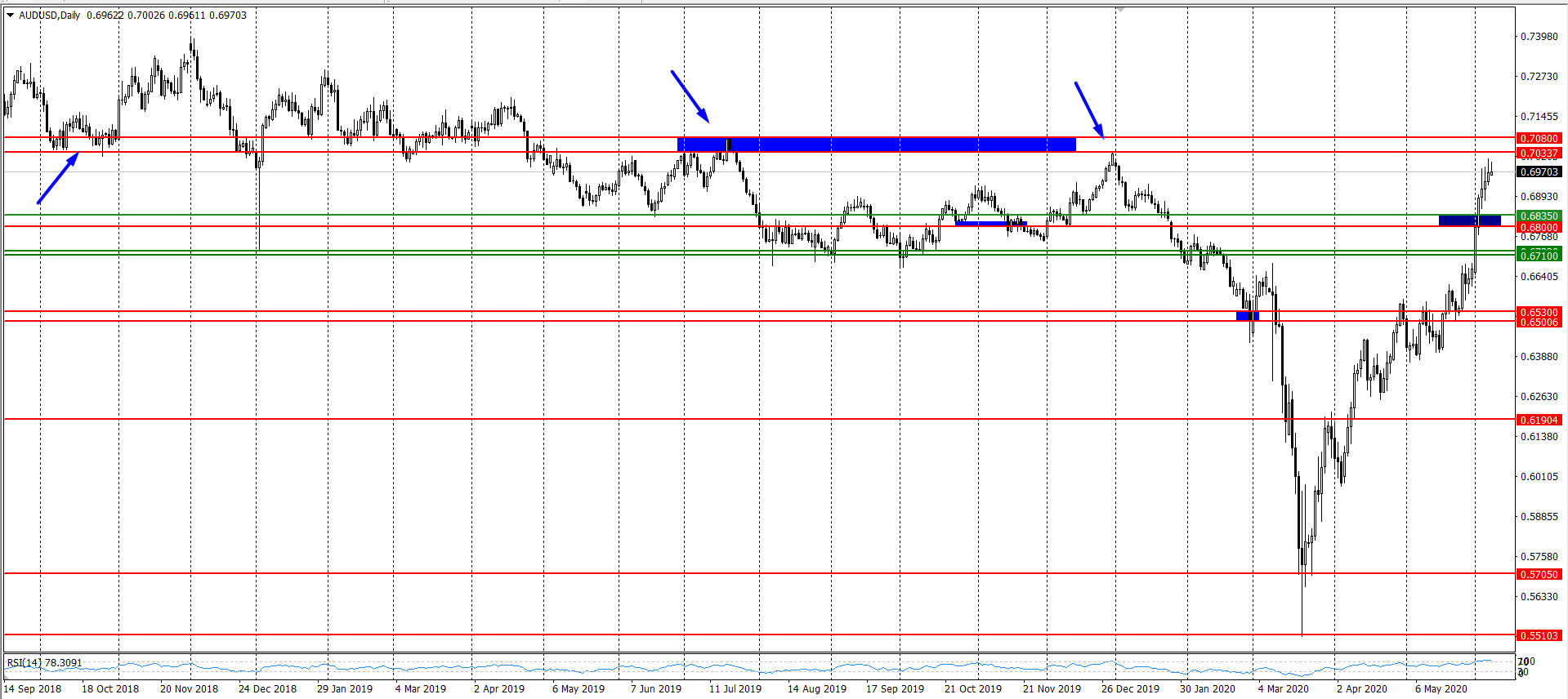
Task: Open the AUDUSD,Daily chart dropdown triangle
Action: point(11,16)
